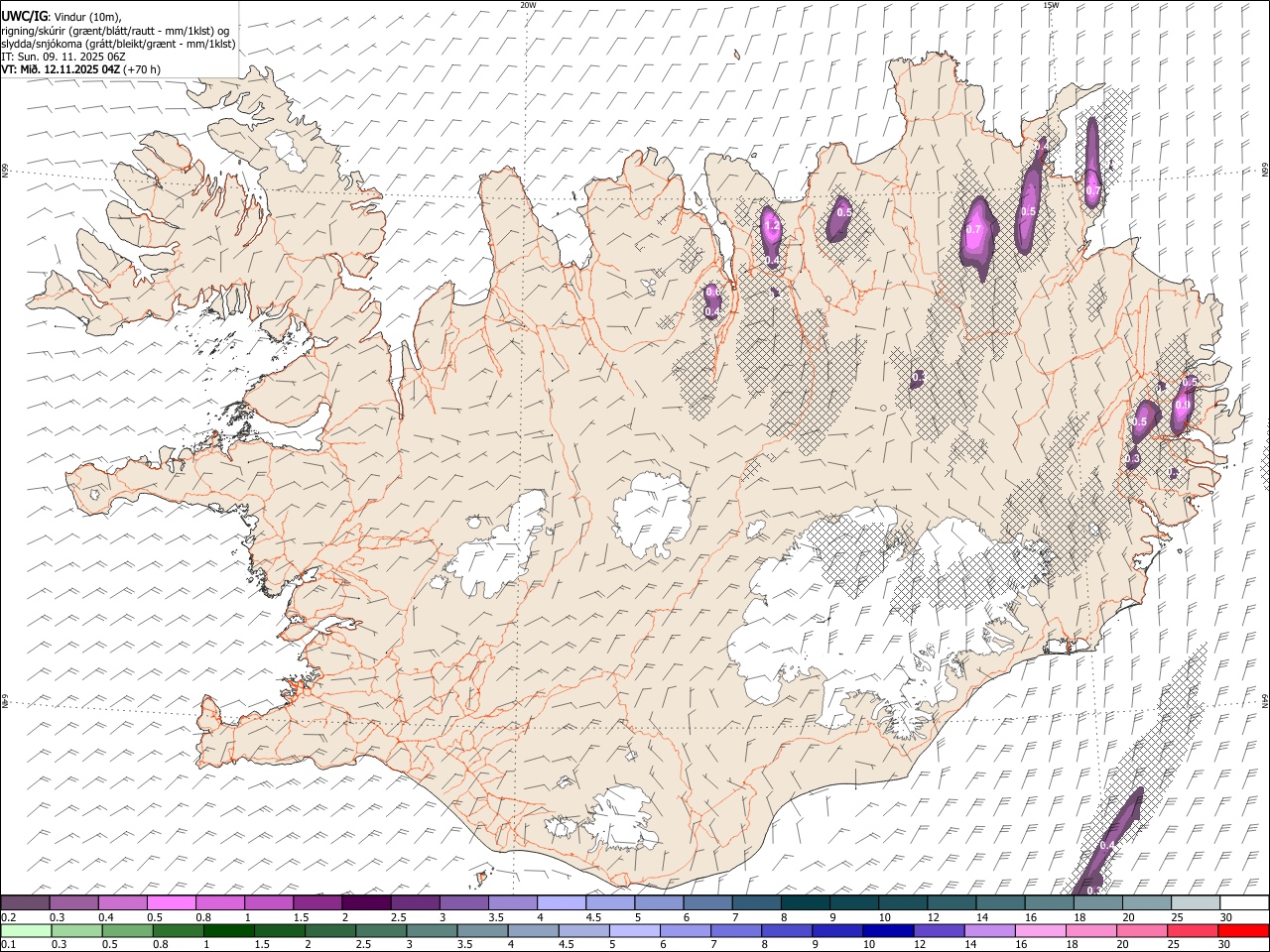Click the 'rigning/skúrir' legend description line
This screenshot has width=1270, height=952.
[x=116, y=31]
